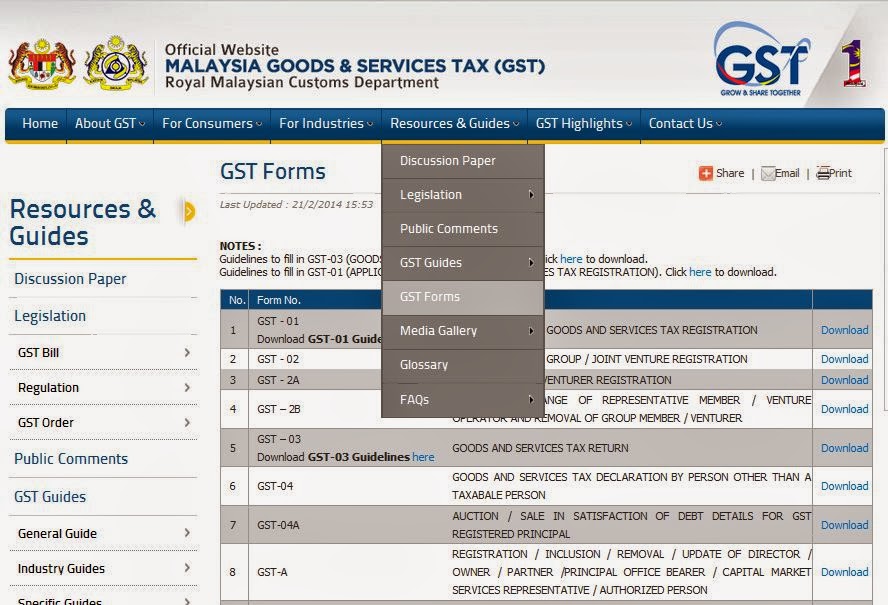
Task: Expand FAQs submenu in the dropdown
Action: point(463,399)
